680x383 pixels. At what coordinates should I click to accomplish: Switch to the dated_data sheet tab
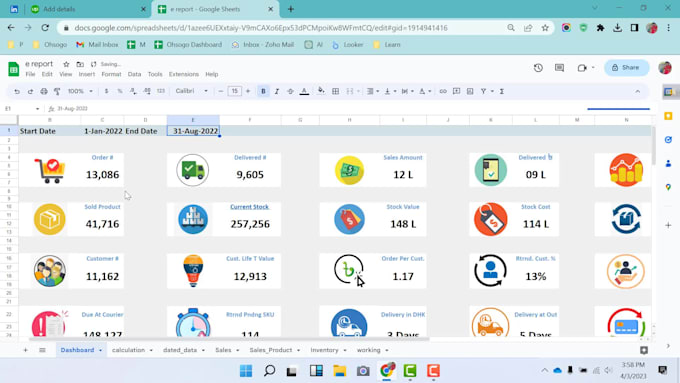pos(180,350)
